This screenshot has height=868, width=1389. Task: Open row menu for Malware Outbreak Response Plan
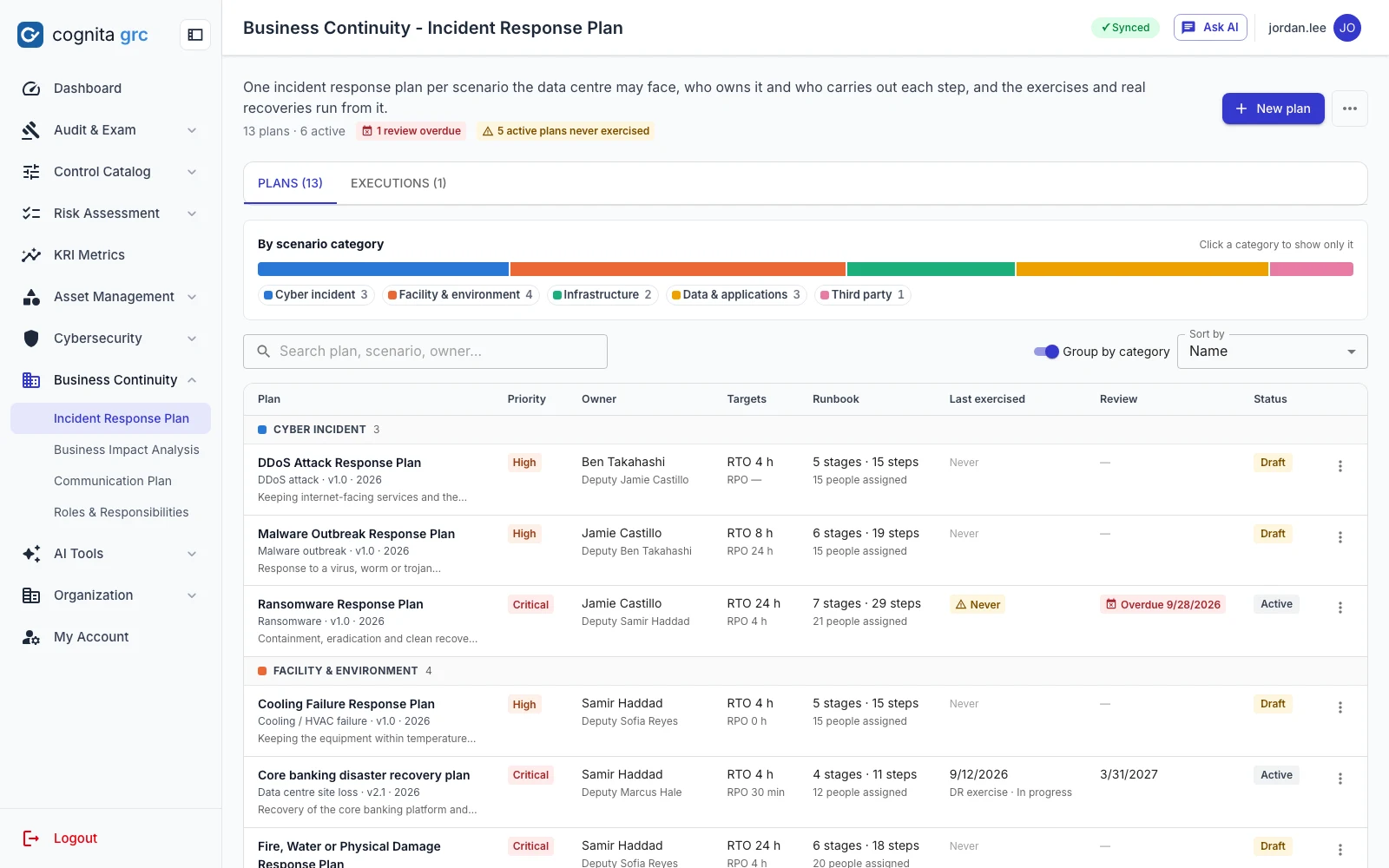tap(1340, 537)
